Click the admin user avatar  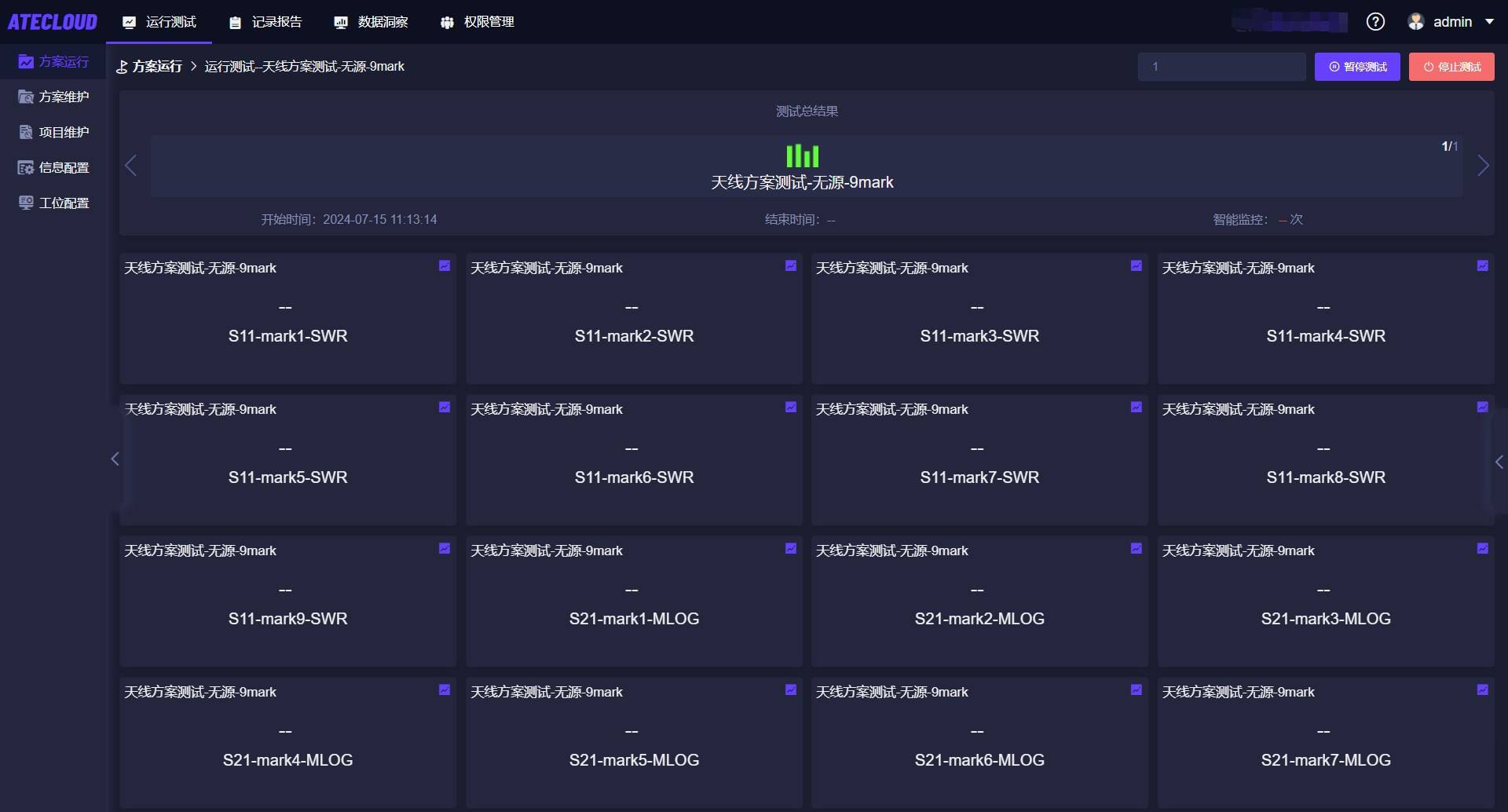click(x=1416, y=22)
